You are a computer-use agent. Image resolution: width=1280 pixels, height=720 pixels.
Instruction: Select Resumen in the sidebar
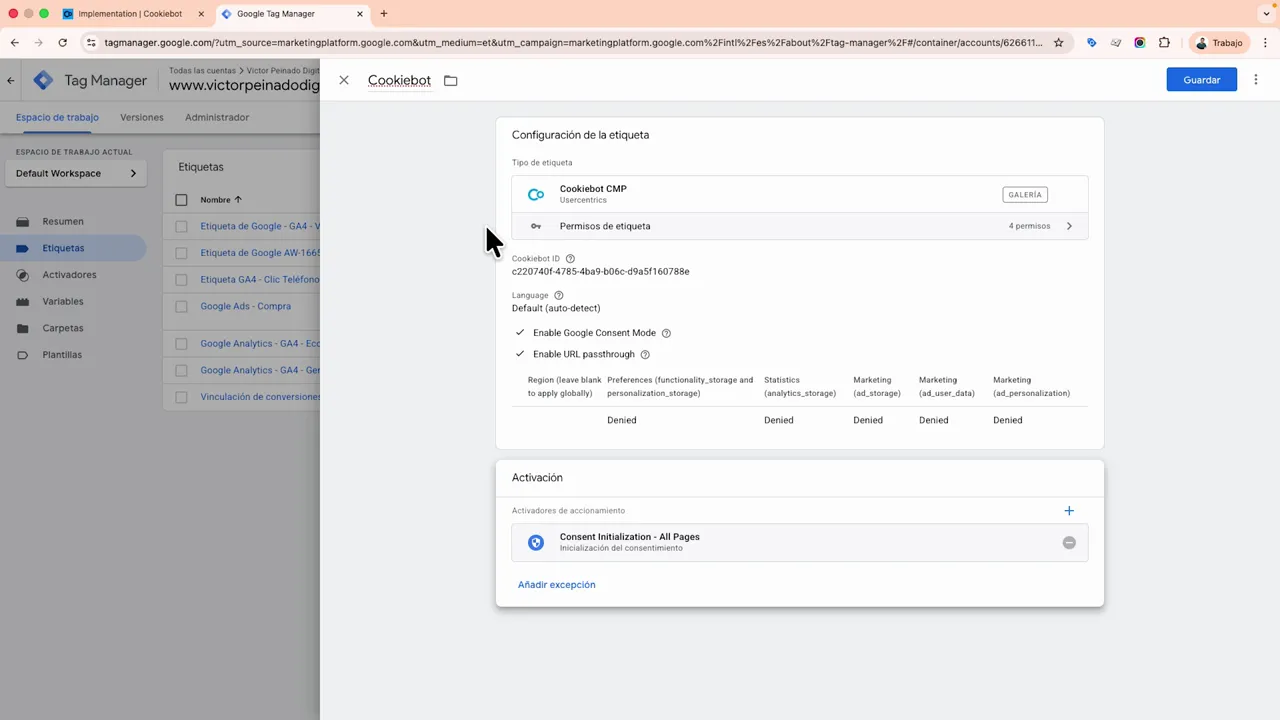coord(63,221)
